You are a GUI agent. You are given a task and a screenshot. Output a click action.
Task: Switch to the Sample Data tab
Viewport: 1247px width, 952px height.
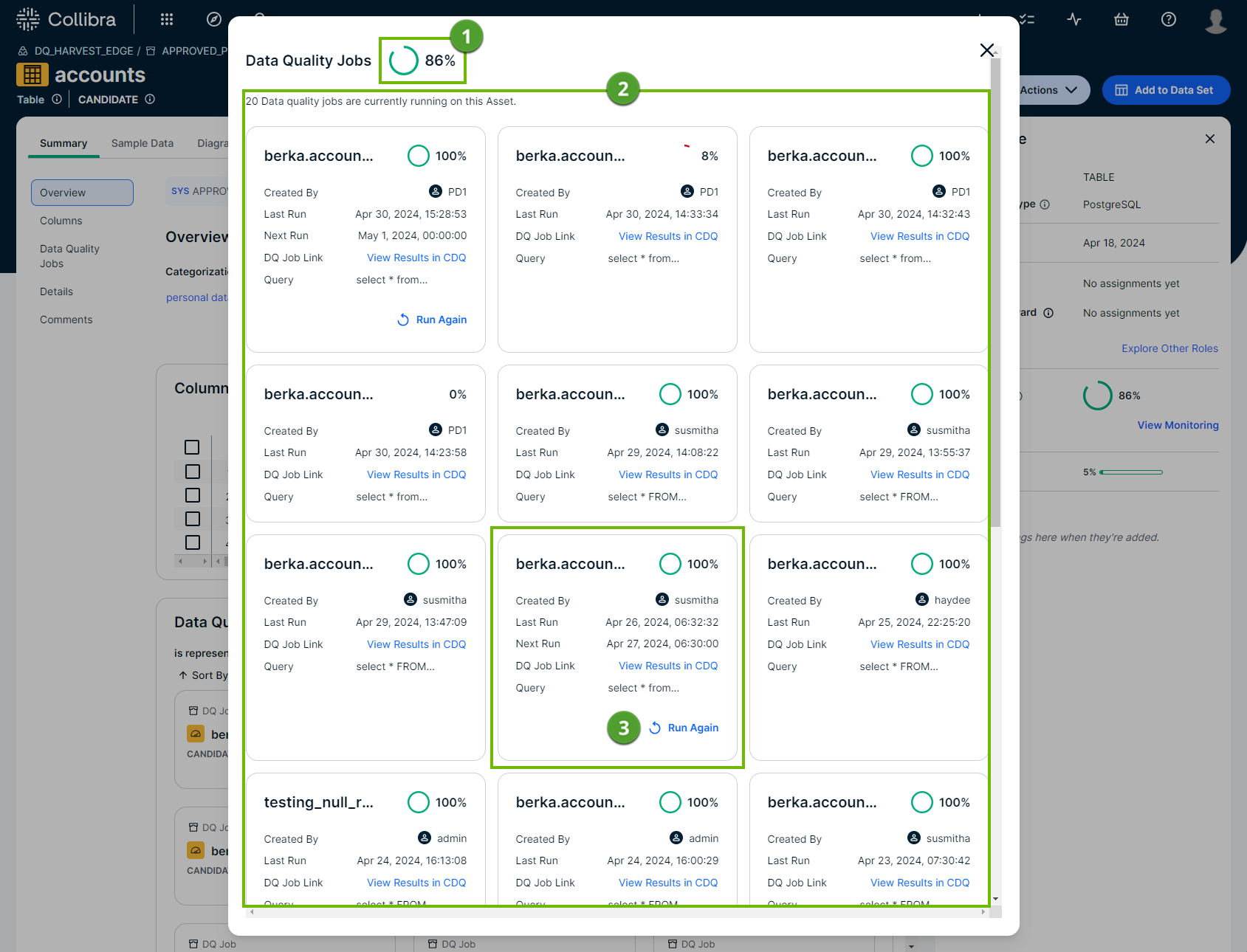tap(142, 143)
